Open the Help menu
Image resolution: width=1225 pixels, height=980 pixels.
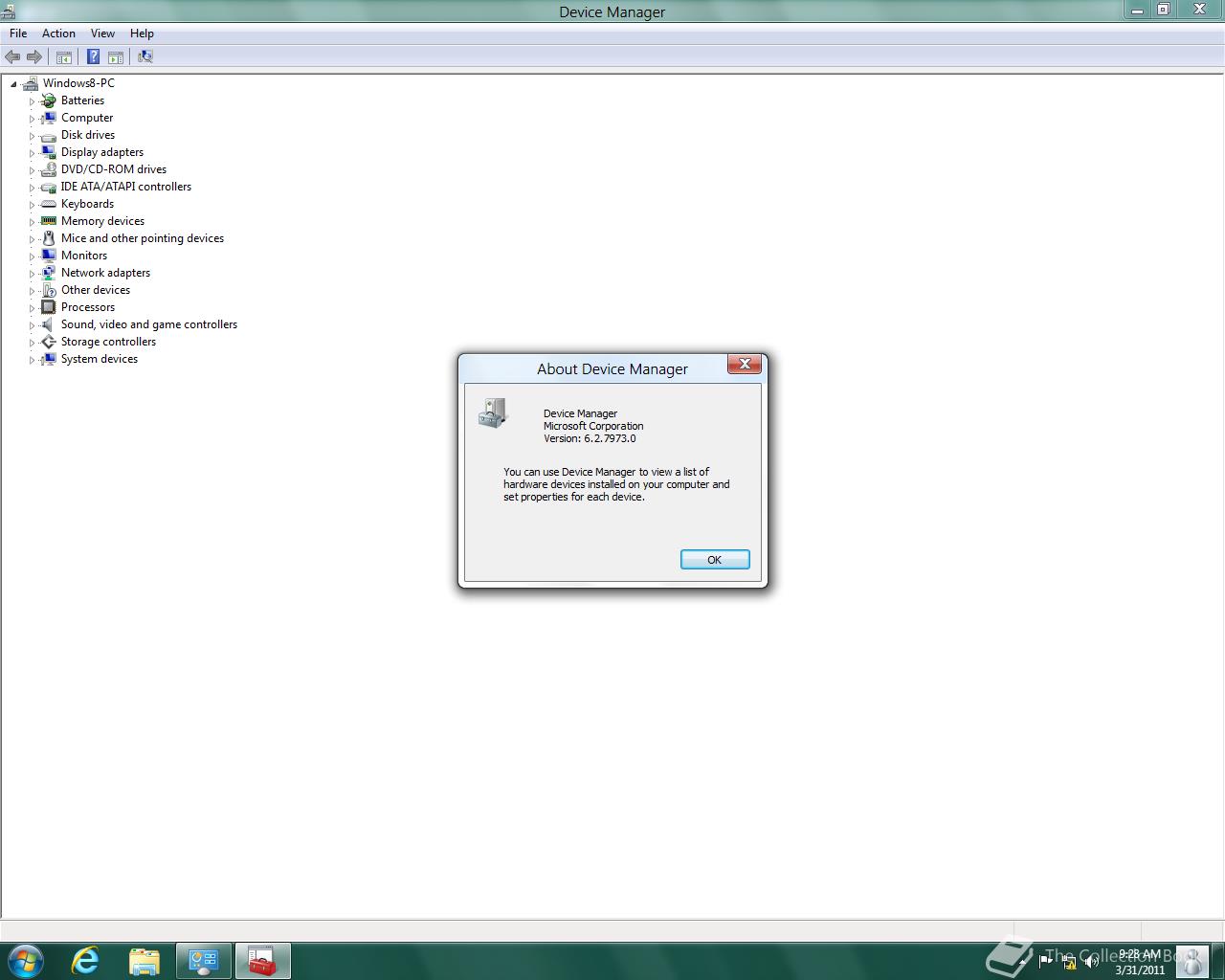tap(142, 33)
